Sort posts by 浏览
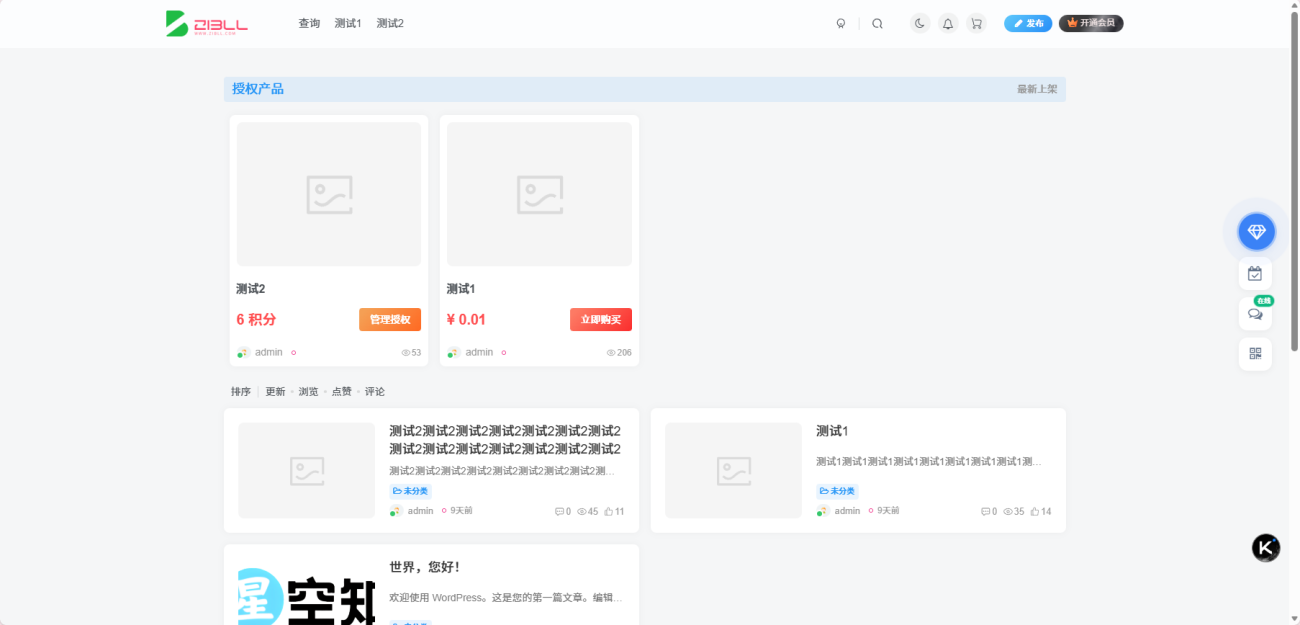Screen dimensions: 1300x625 pos(308,392)
